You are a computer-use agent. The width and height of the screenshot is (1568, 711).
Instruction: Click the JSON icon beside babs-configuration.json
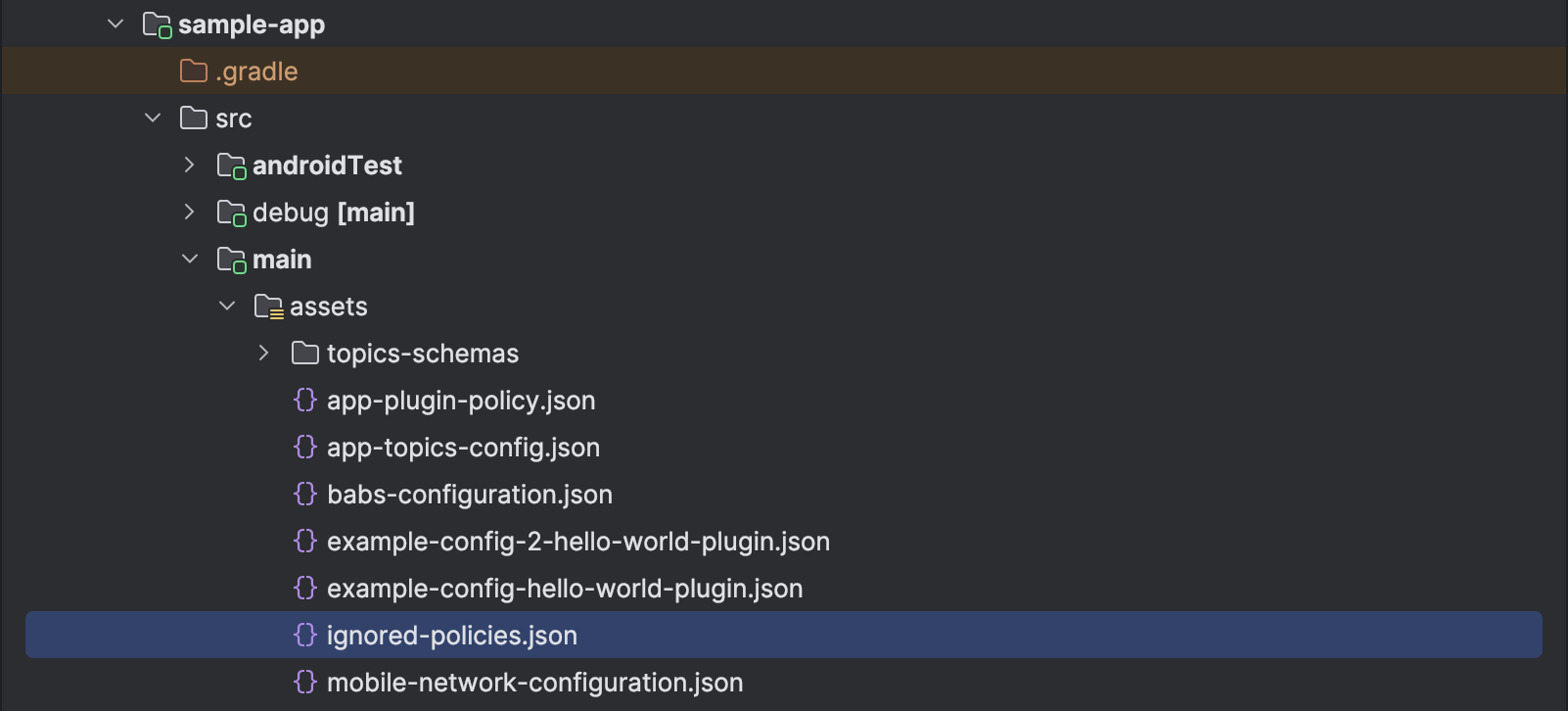pos(305,495)
